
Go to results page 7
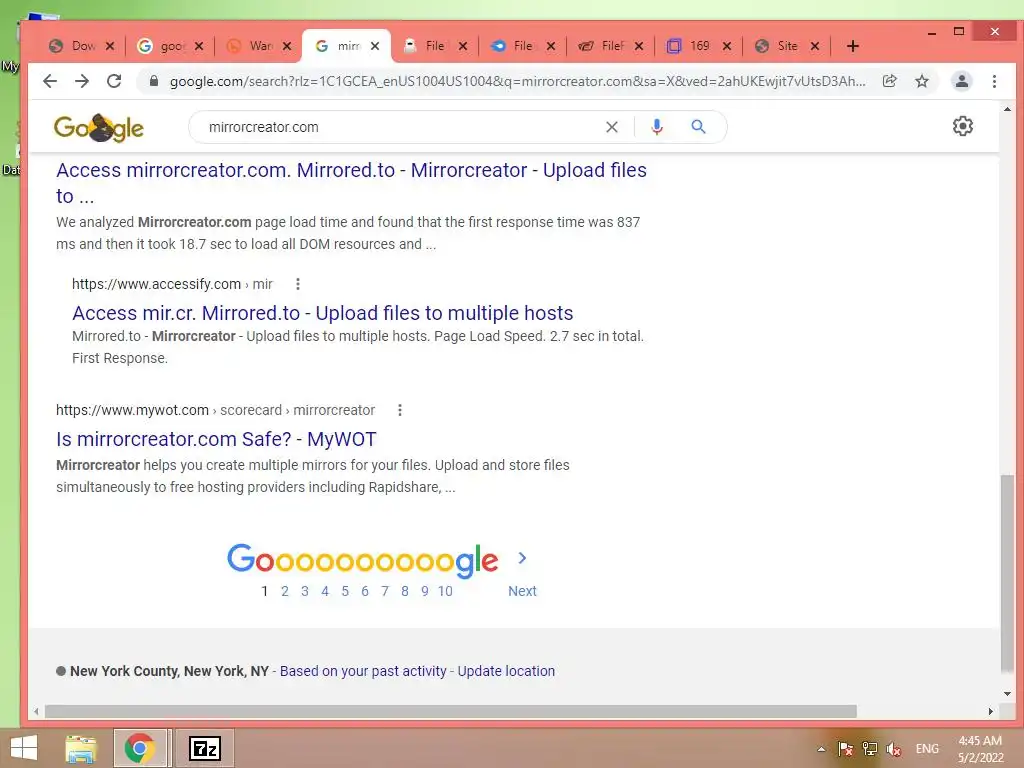tap(385, 591)
